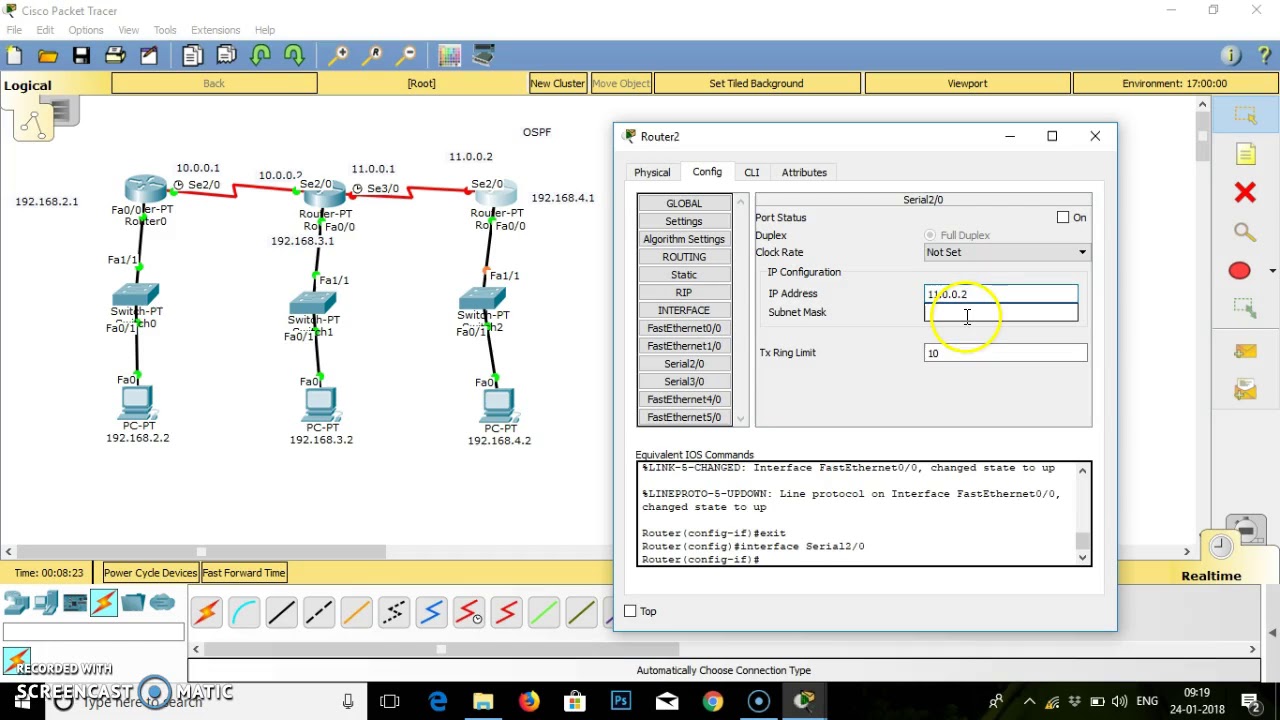Open the Options menu
Screen dimensions: 1280x720
point(86,30)
